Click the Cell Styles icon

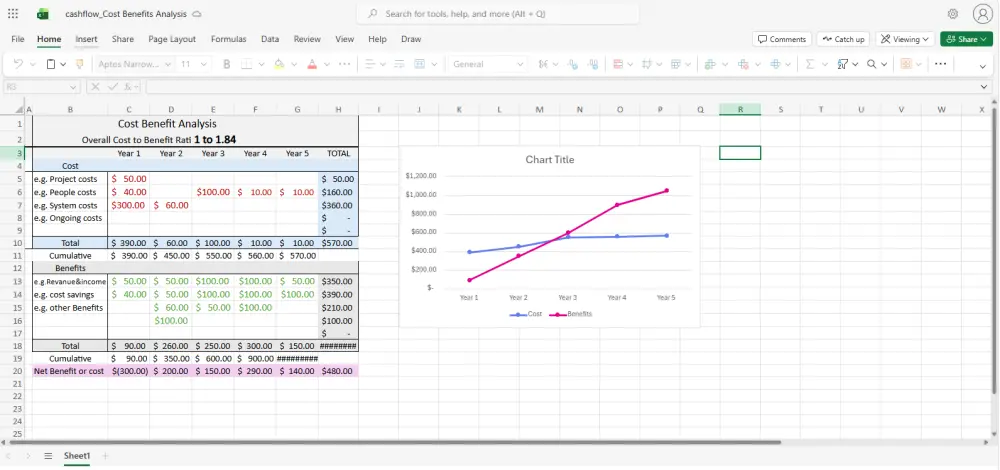point(647,64)
